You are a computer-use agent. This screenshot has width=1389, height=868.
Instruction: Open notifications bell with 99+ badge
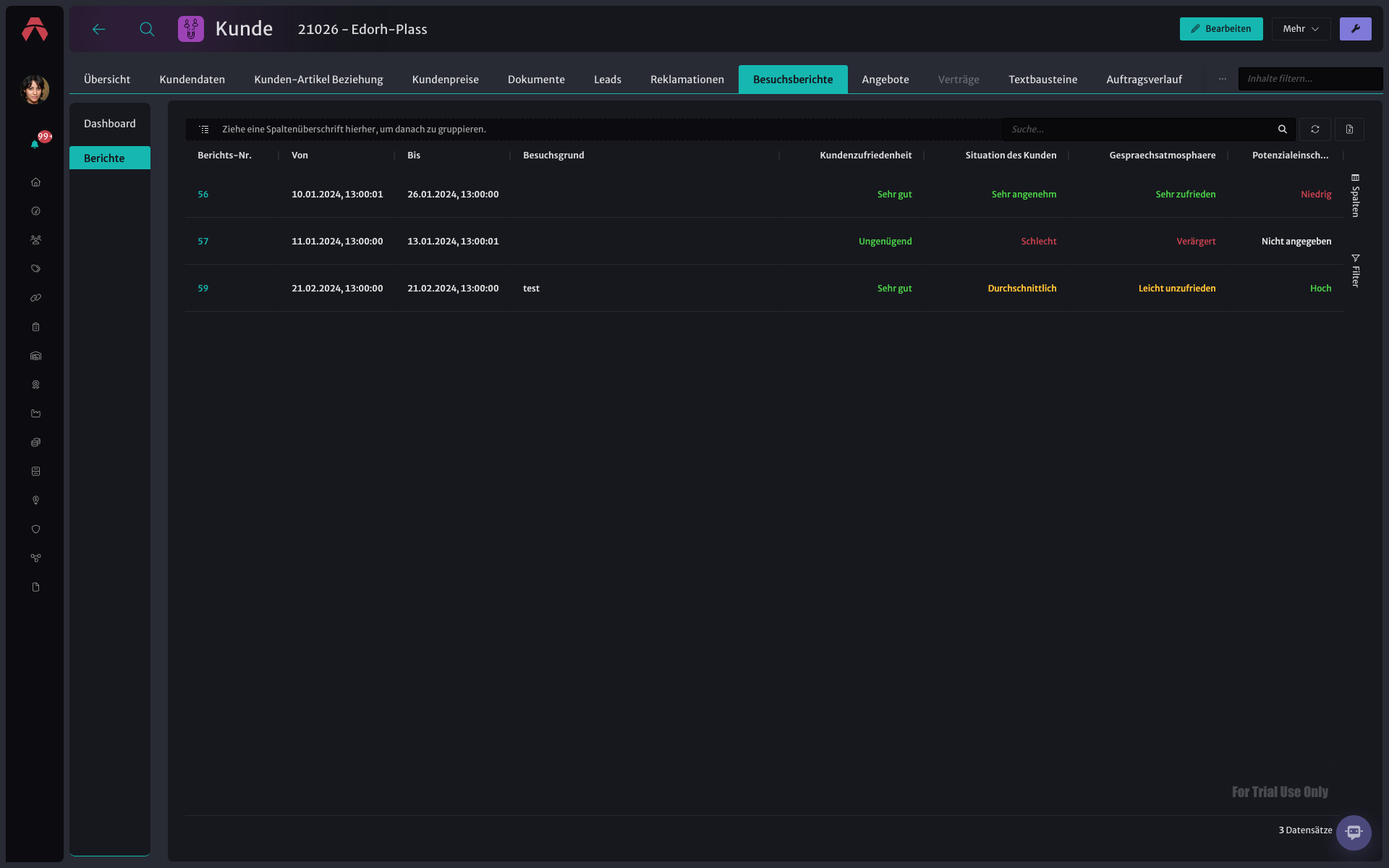(x=35, y=144)
